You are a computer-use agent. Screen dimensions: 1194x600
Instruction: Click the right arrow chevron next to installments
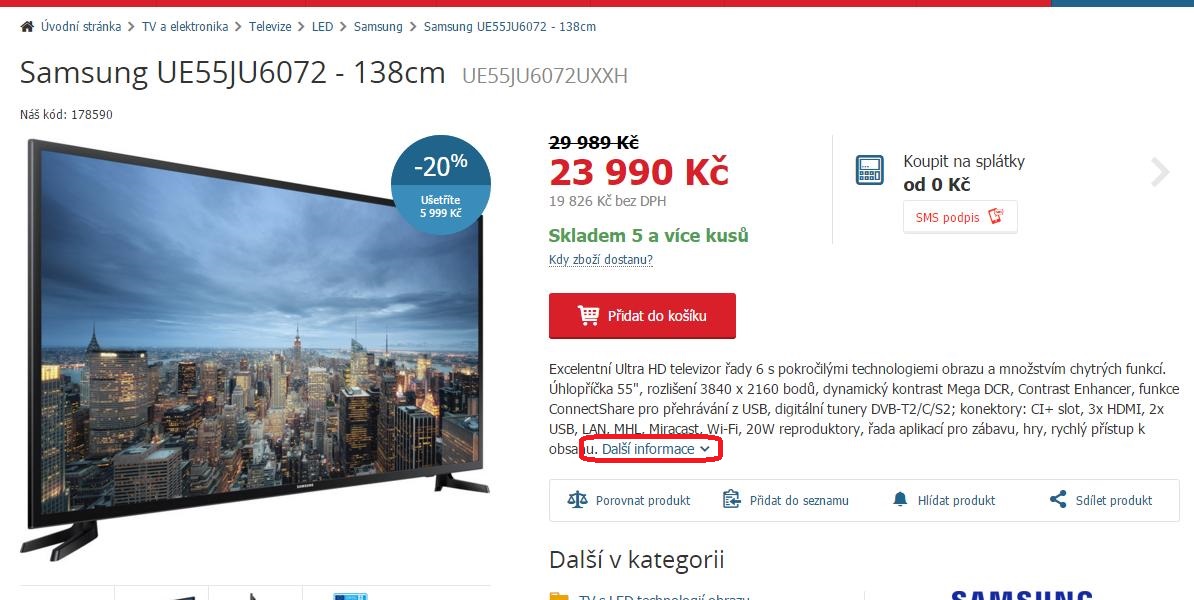(x=1160, y=172)
